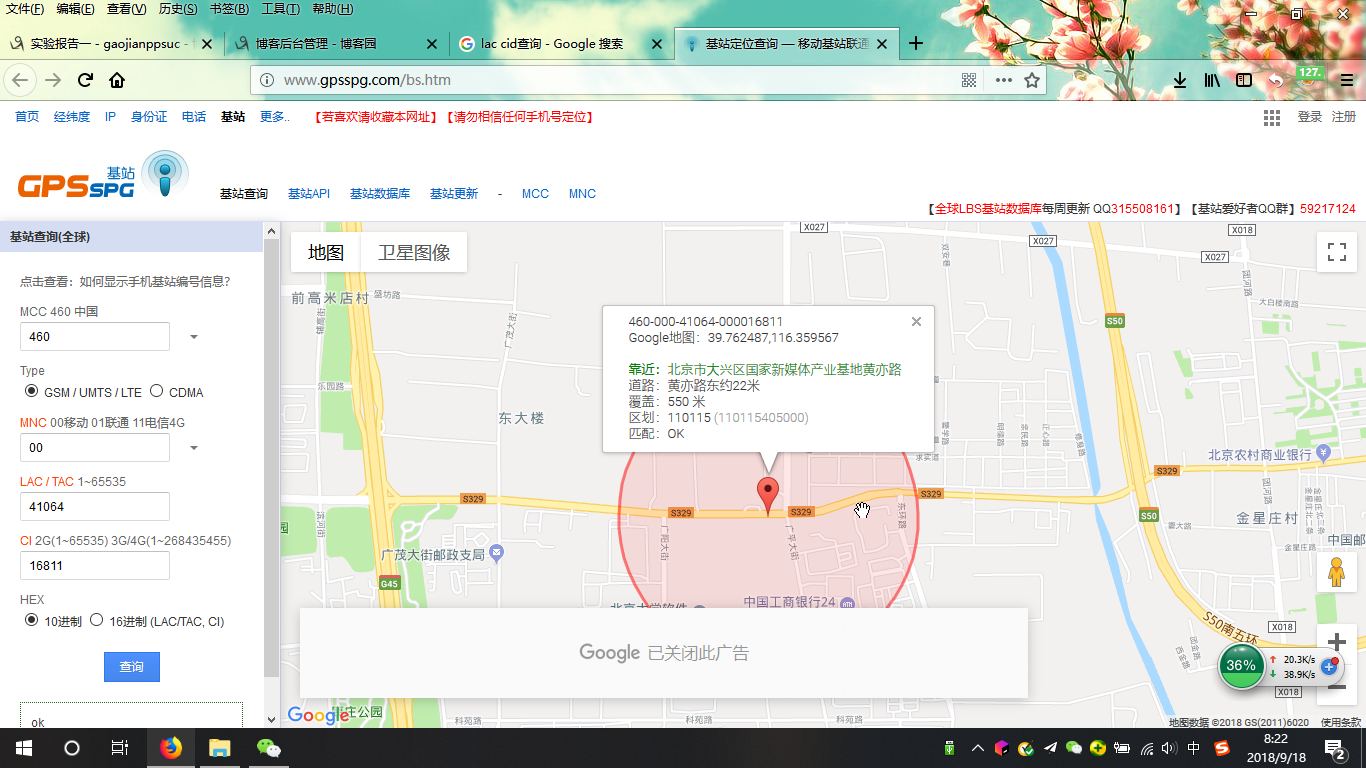Open WeChat from the taskbar
The image size is (1366, 768).
pyautogui.click(x=268, y=748)
